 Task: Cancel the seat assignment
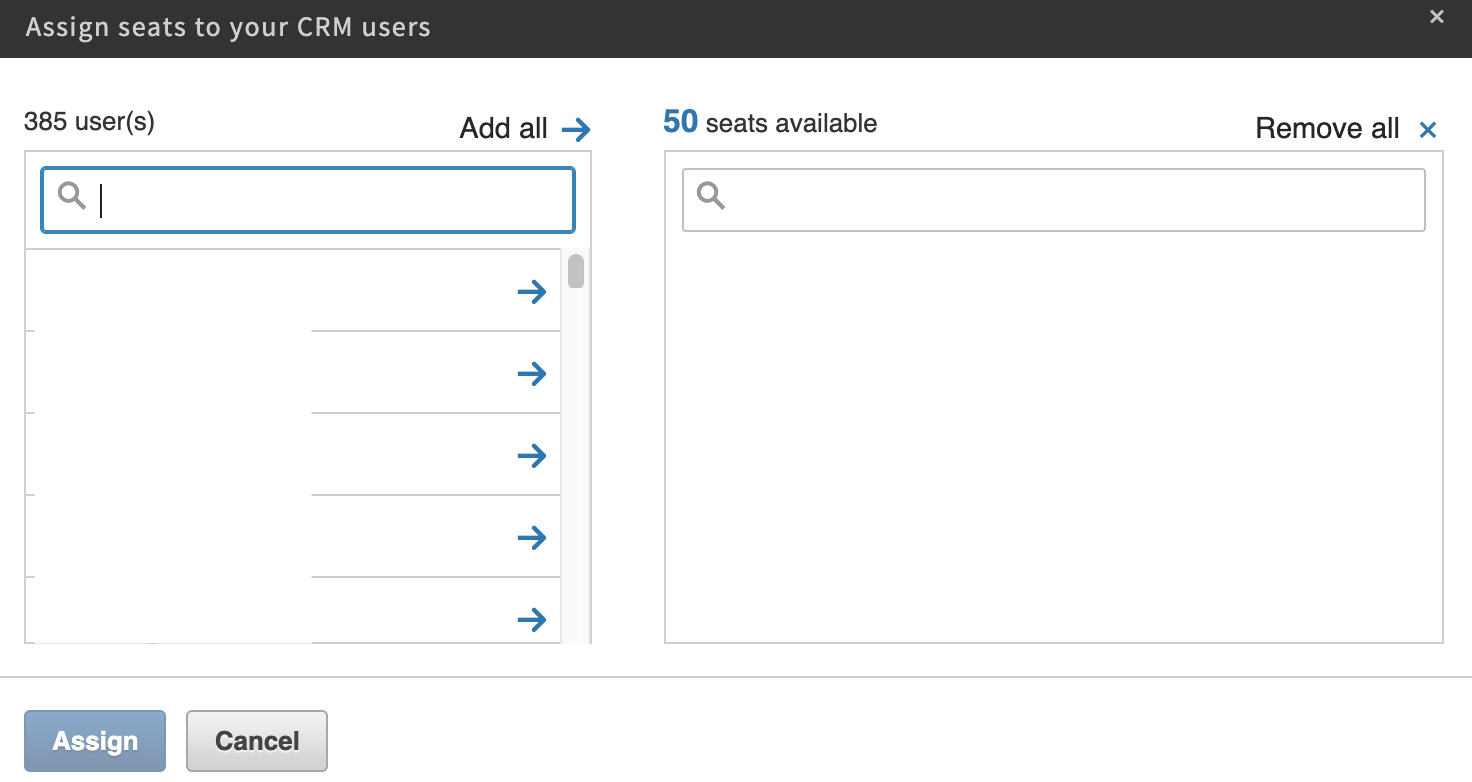257,741
